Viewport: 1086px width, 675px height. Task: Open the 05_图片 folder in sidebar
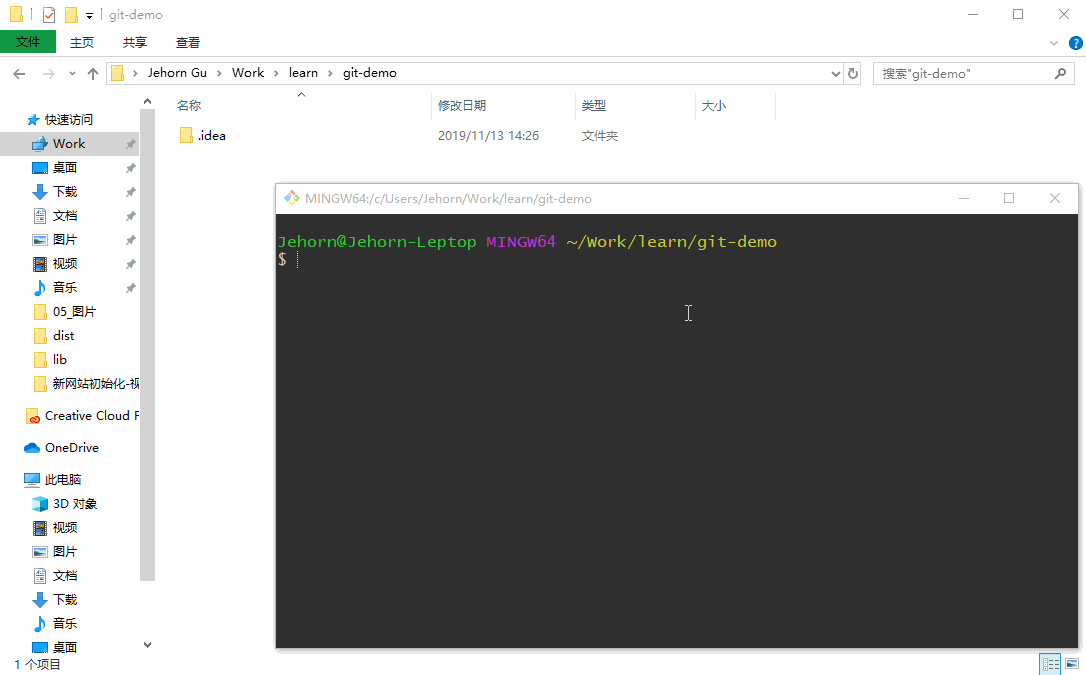coord(74,312)
